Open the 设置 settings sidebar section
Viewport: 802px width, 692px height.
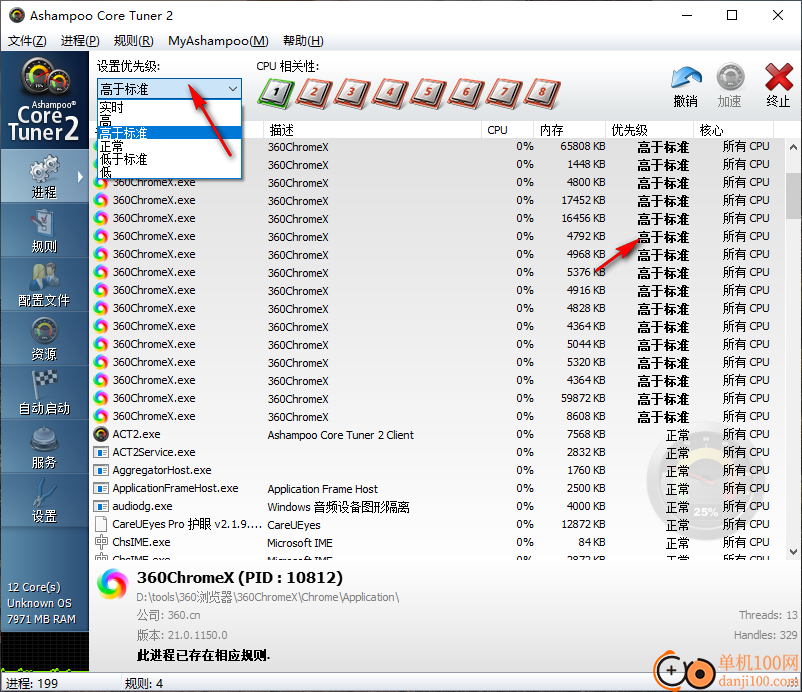coord(44,501)
